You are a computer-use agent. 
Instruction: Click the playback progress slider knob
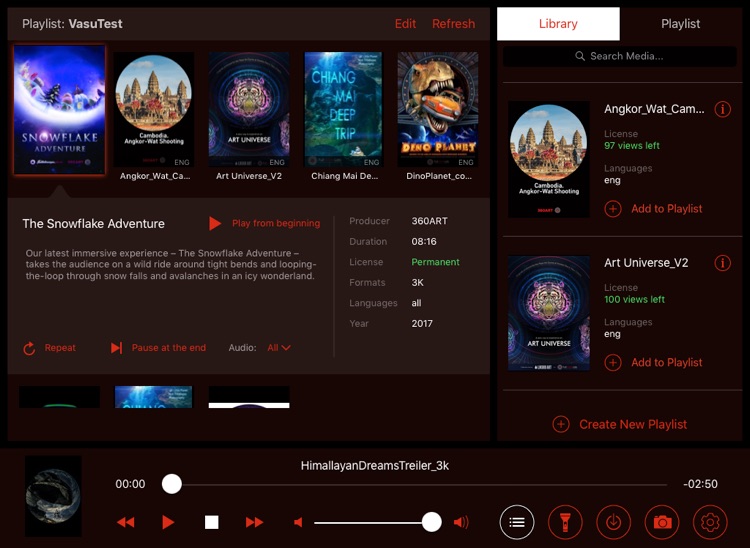click(172, 484)
